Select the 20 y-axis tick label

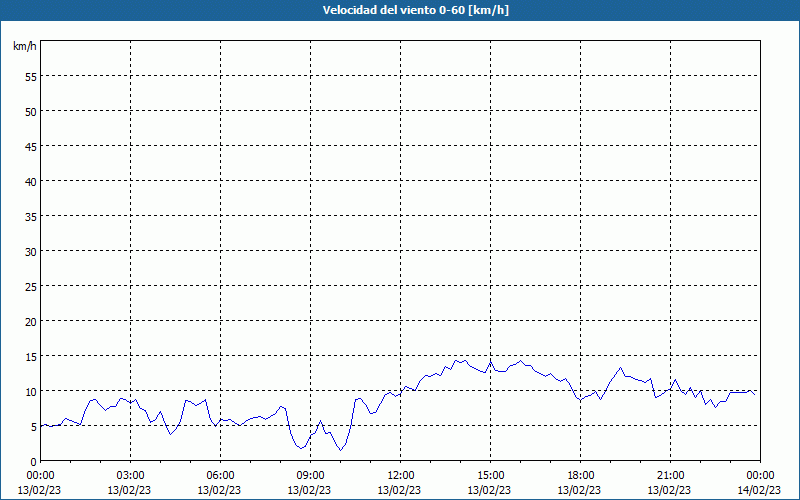[31, 321]
